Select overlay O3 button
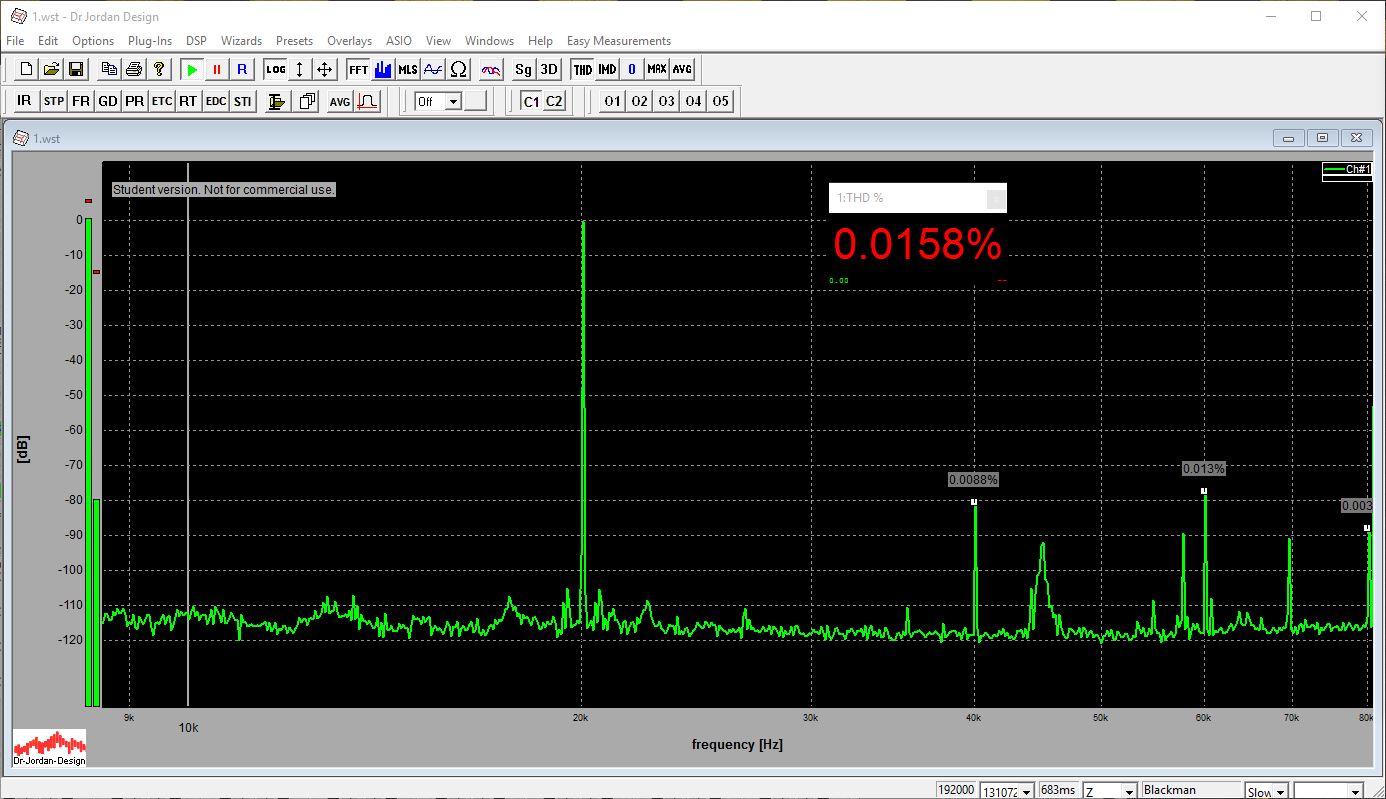1386x799 pixels. pyautogui.click(x=666, y=101)
